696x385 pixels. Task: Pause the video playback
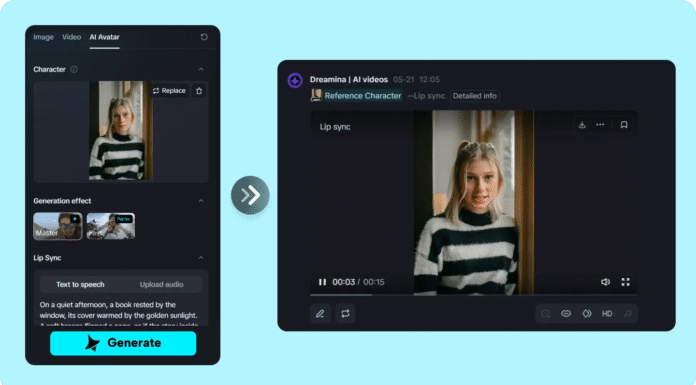pyautogui.click(x=322, y=282)
